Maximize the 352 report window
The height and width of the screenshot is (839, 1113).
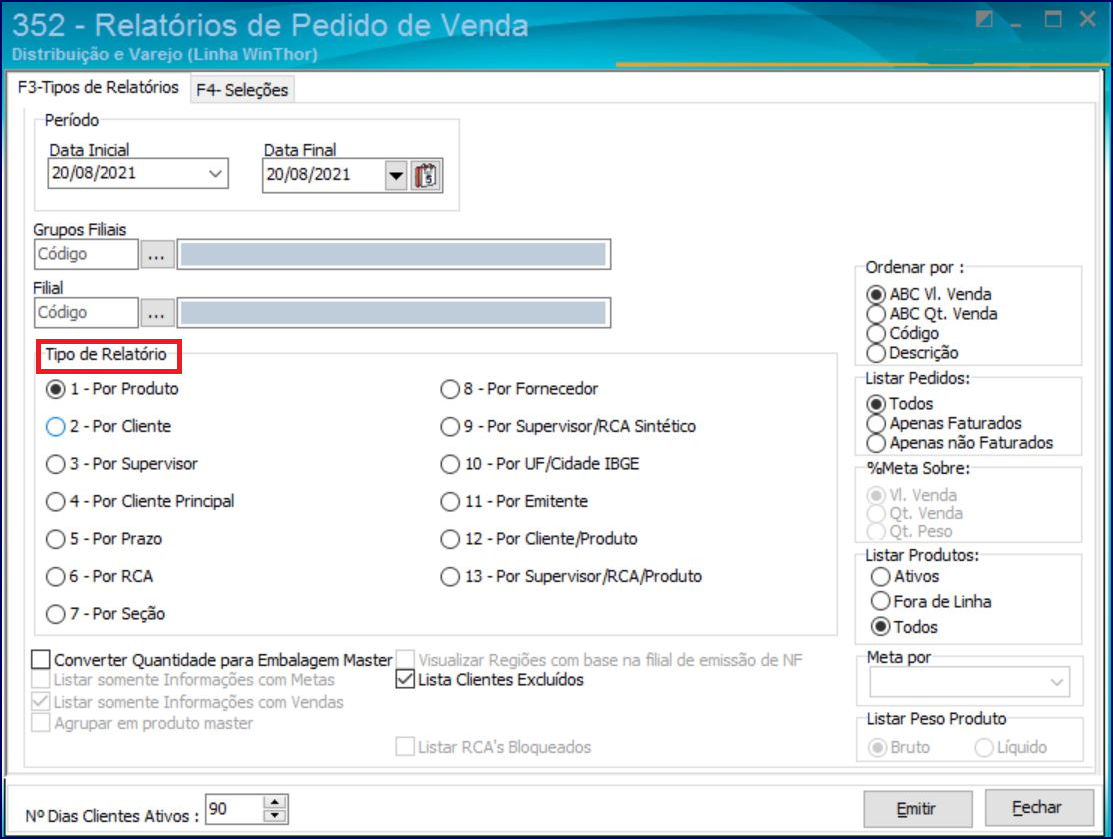[1053, 19]
